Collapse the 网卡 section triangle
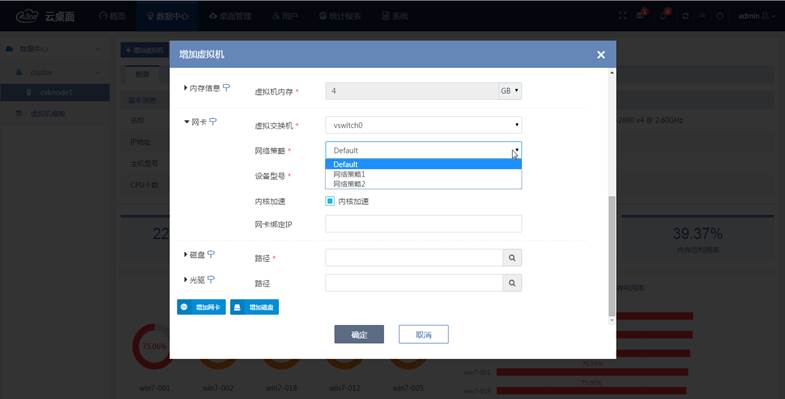 [187, 122]
